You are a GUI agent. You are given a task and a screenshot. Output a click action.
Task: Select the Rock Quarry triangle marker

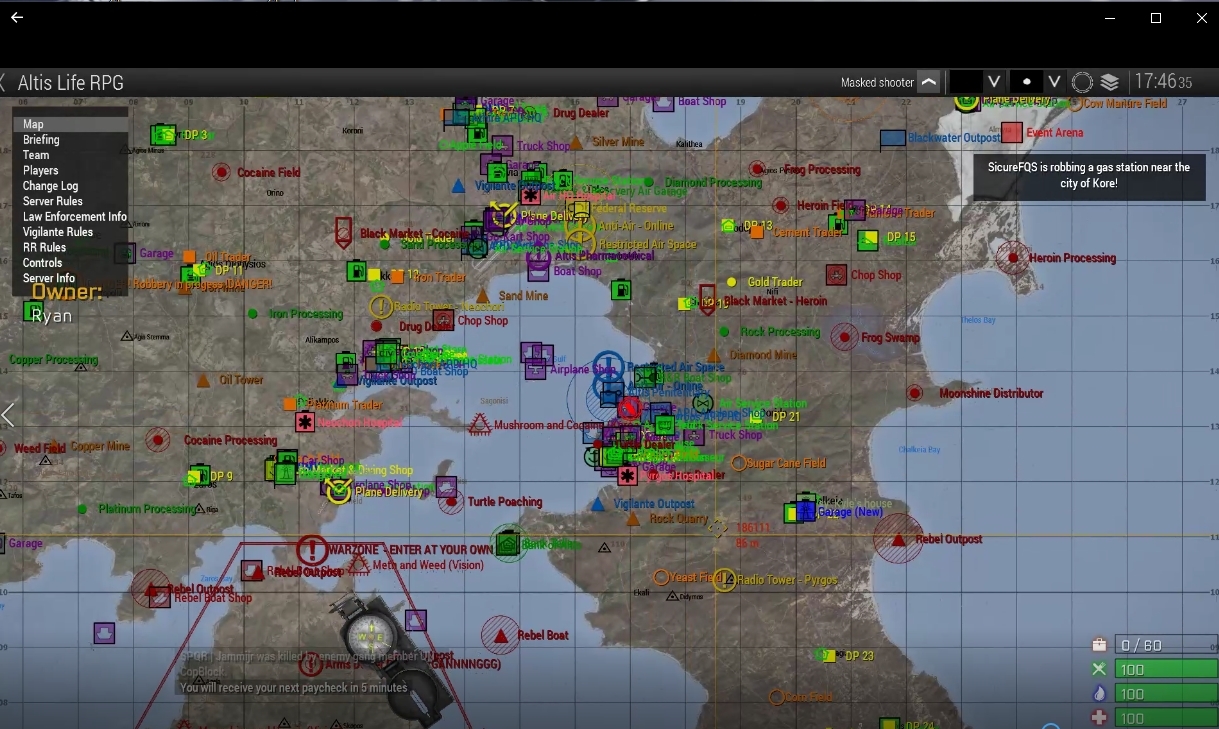click(x=632, y=519)
